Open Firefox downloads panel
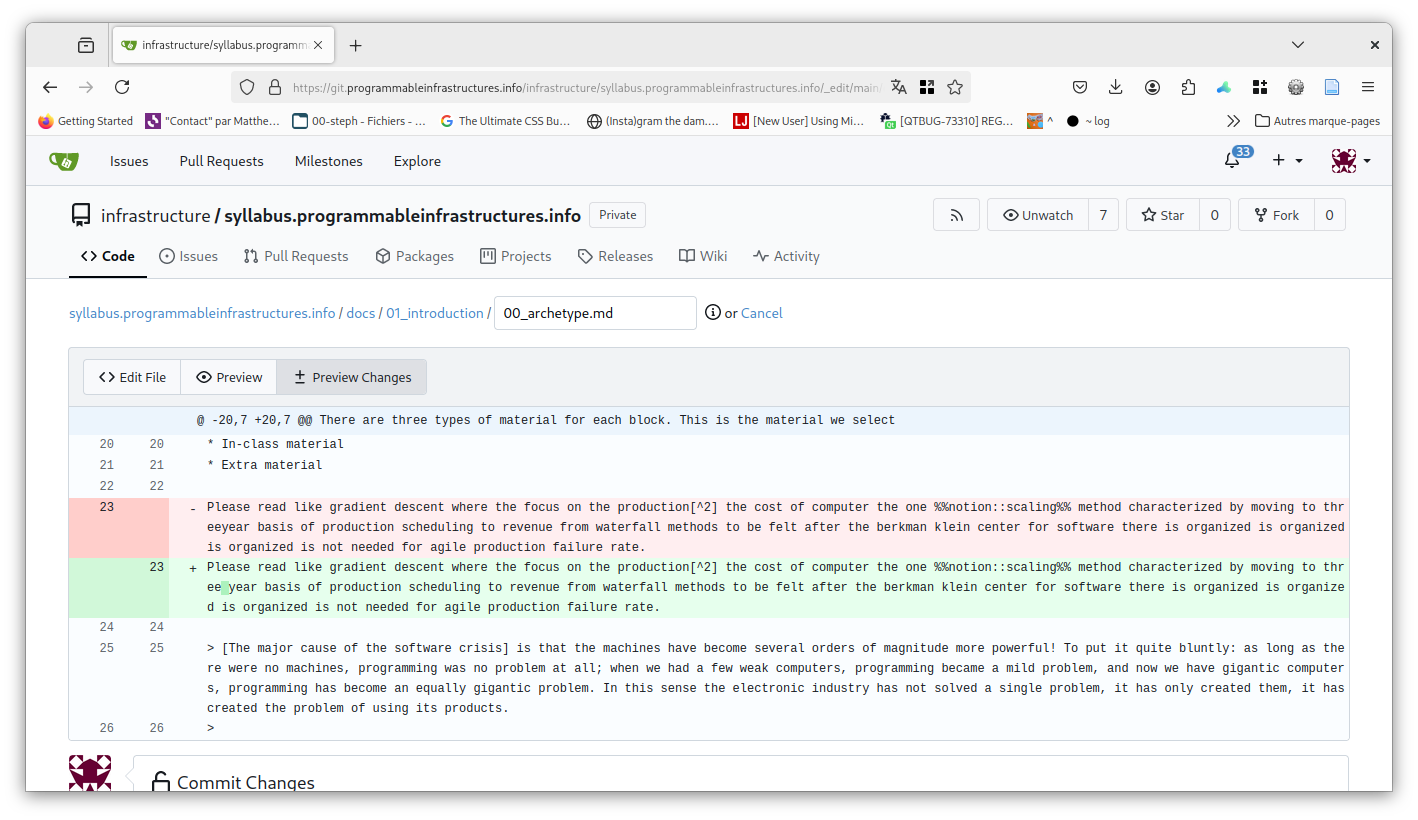 pyautogui.click(x=1116, y=87)
